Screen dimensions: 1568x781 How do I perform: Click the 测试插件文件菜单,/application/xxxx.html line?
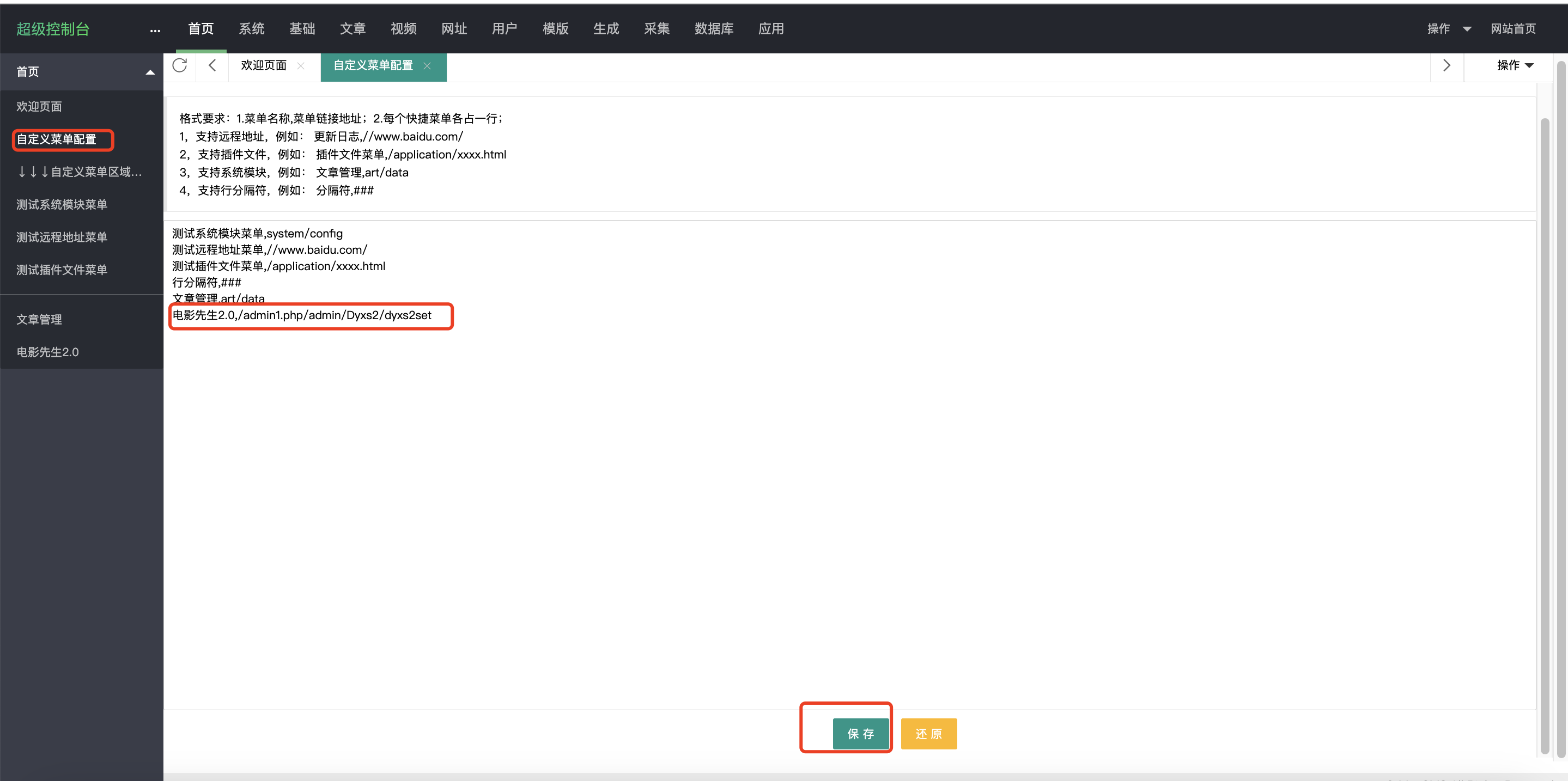(x=279, y=266)
